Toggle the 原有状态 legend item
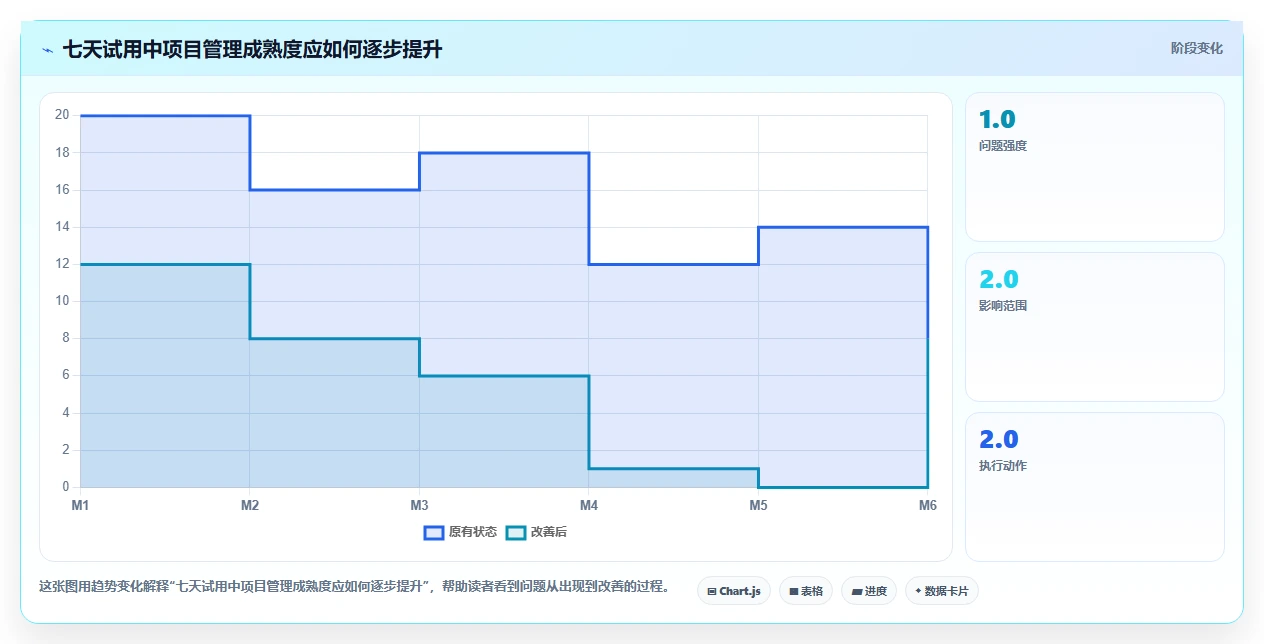The height and width of the screenshot is (644, 1264). (x=460, y=532)
